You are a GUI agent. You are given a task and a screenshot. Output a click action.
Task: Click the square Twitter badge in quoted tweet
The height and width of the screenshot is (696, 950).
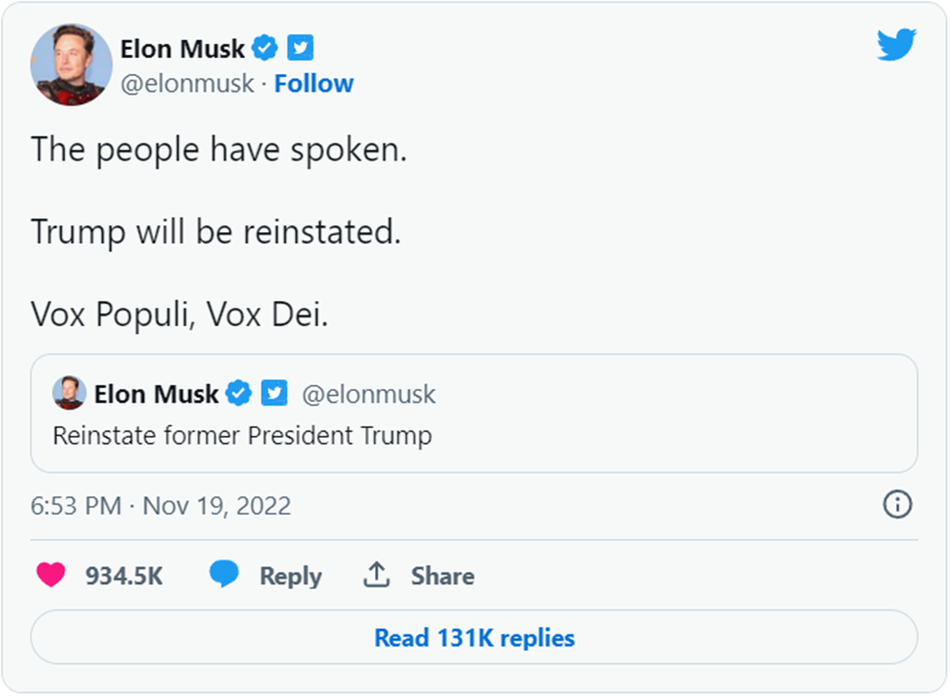pyautogui.click(x=273, y=394)
